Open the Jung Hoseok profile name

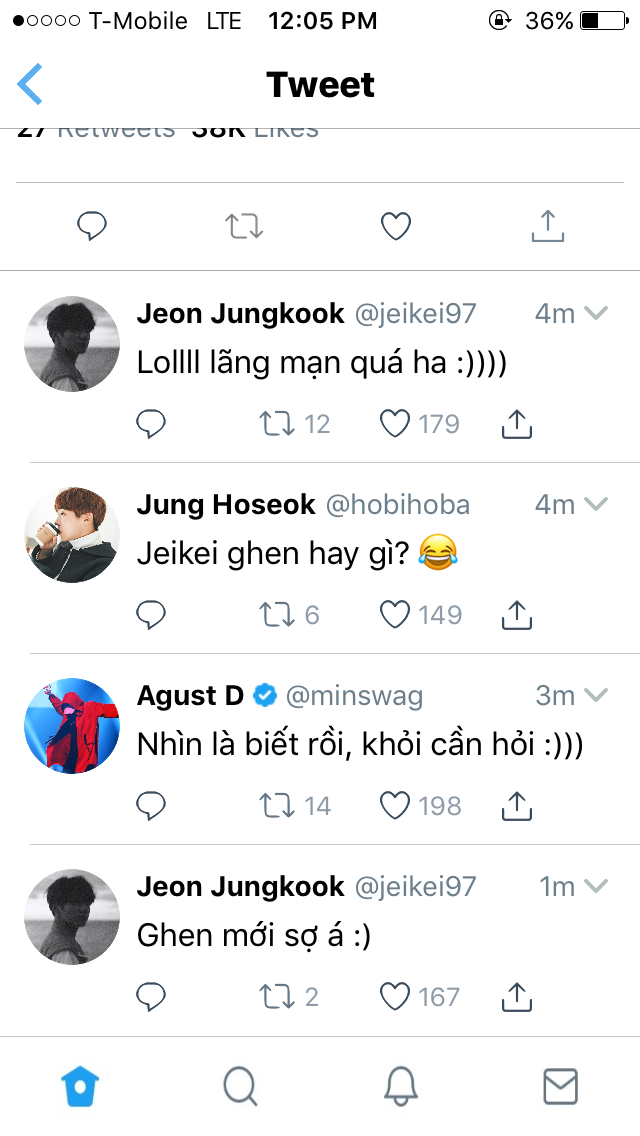[x=226, y=505]
